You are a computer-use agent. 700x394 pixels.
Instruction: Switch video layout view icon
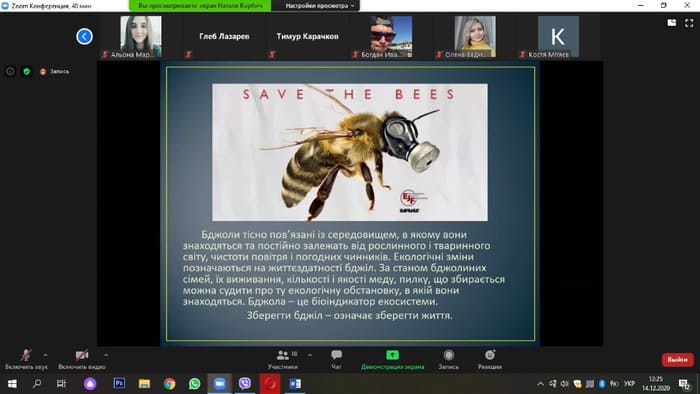pyautogui.click(x=672, y=22)
